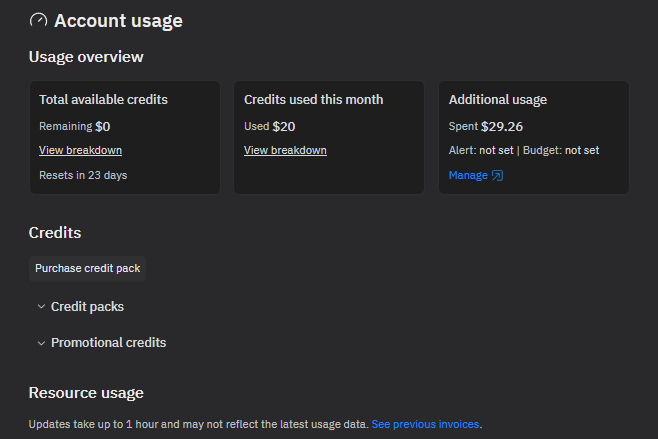Click the Account usage page title
Screen dimensions: 658x439
[118, 20]
